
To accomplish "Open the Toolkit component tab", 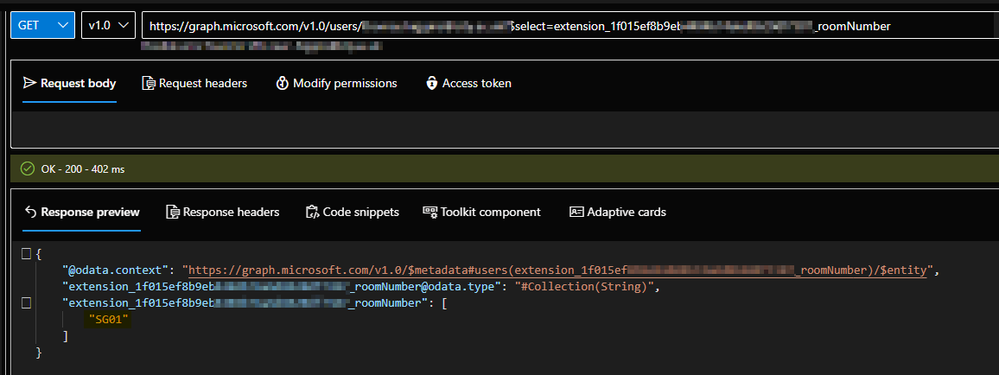I will [482, 212].
